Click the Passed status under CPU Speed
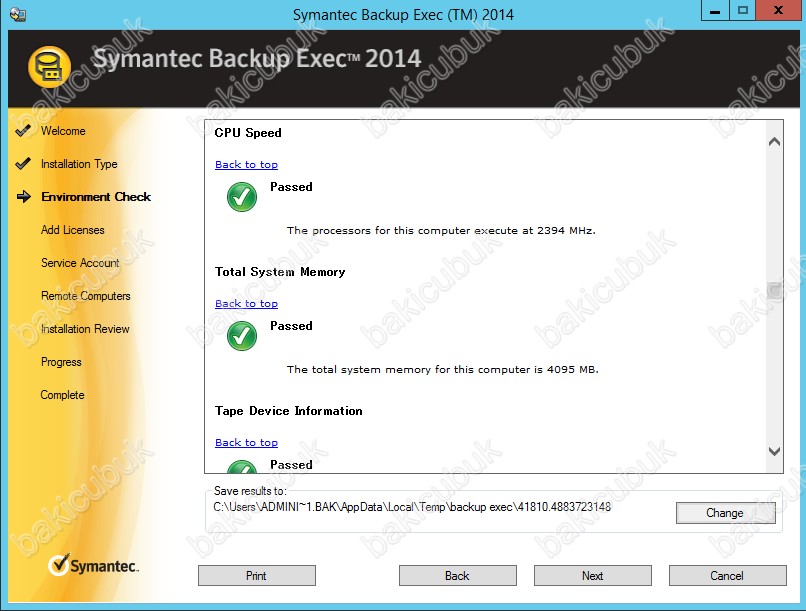Viewport: 806px width, 611px height. coord(291,187)
